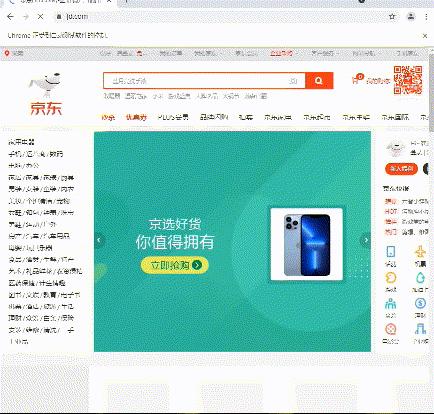
Task: Click the jd.com address bar
Action: 220,16
